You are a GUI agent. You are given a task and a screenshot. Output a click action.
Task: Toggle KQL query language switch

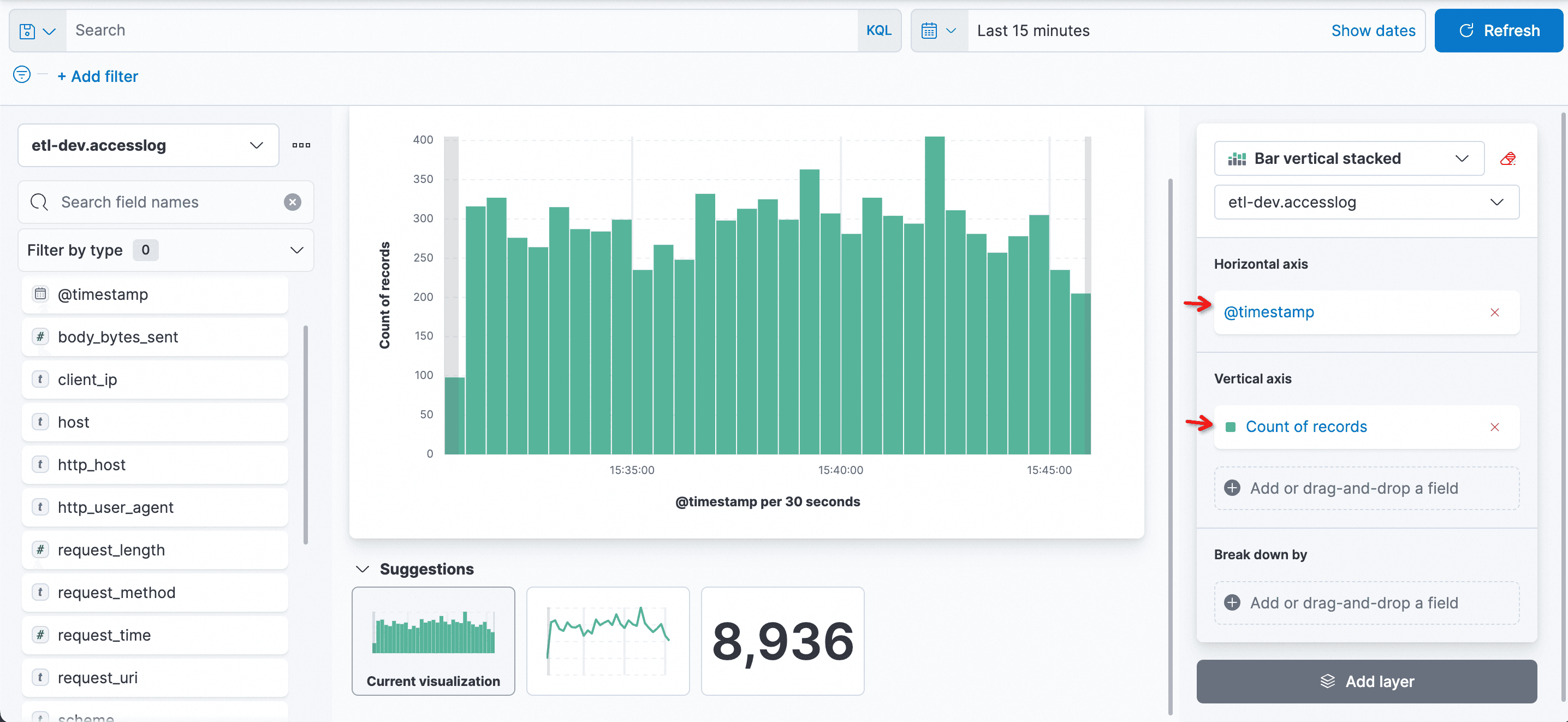(x=878, y=31)
